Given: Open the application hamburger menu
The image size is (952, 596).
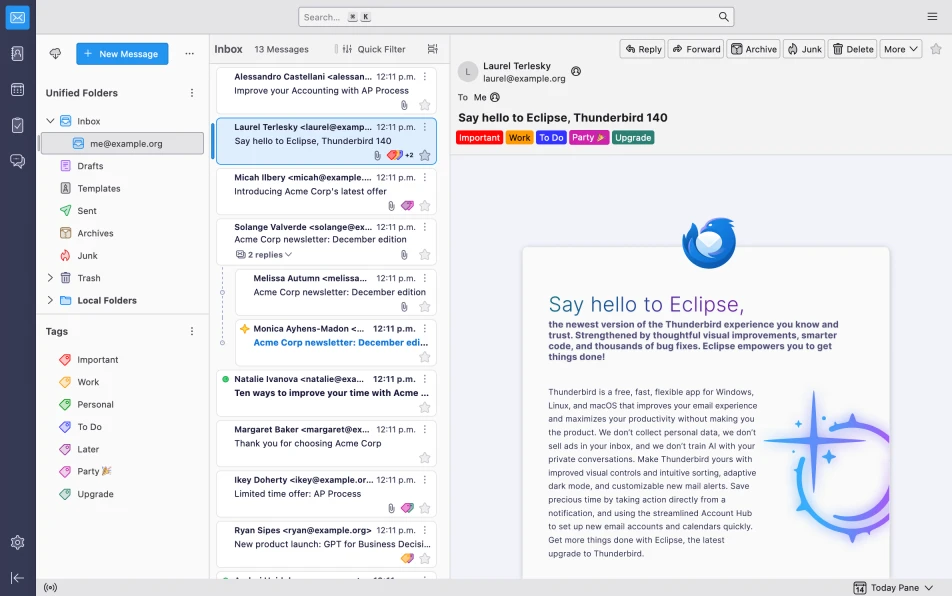Looking at the screenshot, I should 932,16.
